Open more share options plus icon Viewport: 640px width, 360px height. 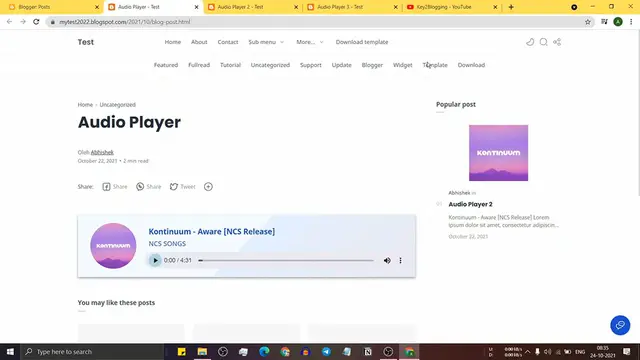click(x=208, y=187)
